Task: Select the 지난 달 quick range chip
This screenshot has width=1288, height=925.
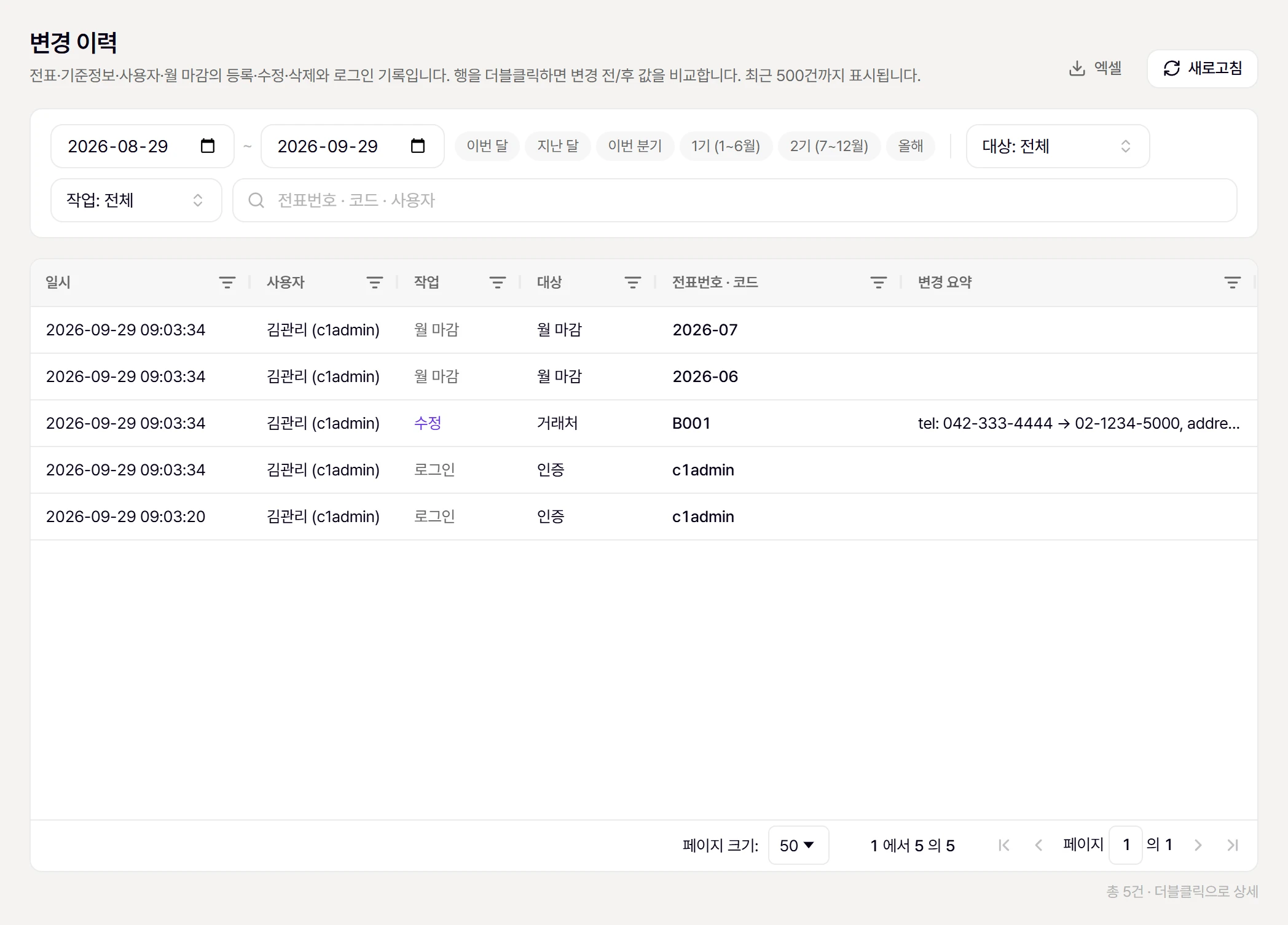Action: pos(558,146)
